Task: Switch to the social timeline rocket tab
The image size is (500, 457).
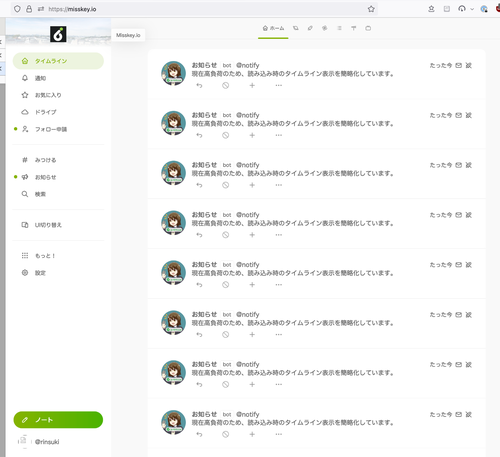Action: pyautogui.click(x=310, y=28)
